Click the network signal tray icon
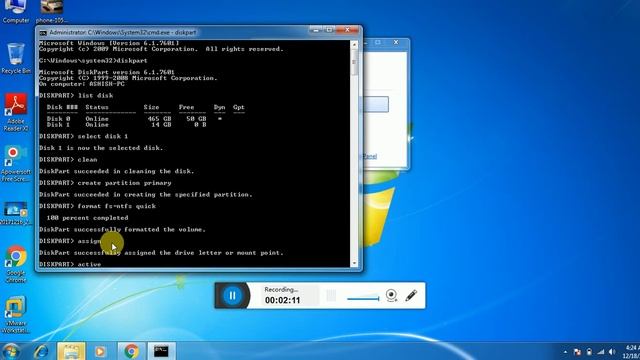The image size is (640, 360). [x=600, y=352]
